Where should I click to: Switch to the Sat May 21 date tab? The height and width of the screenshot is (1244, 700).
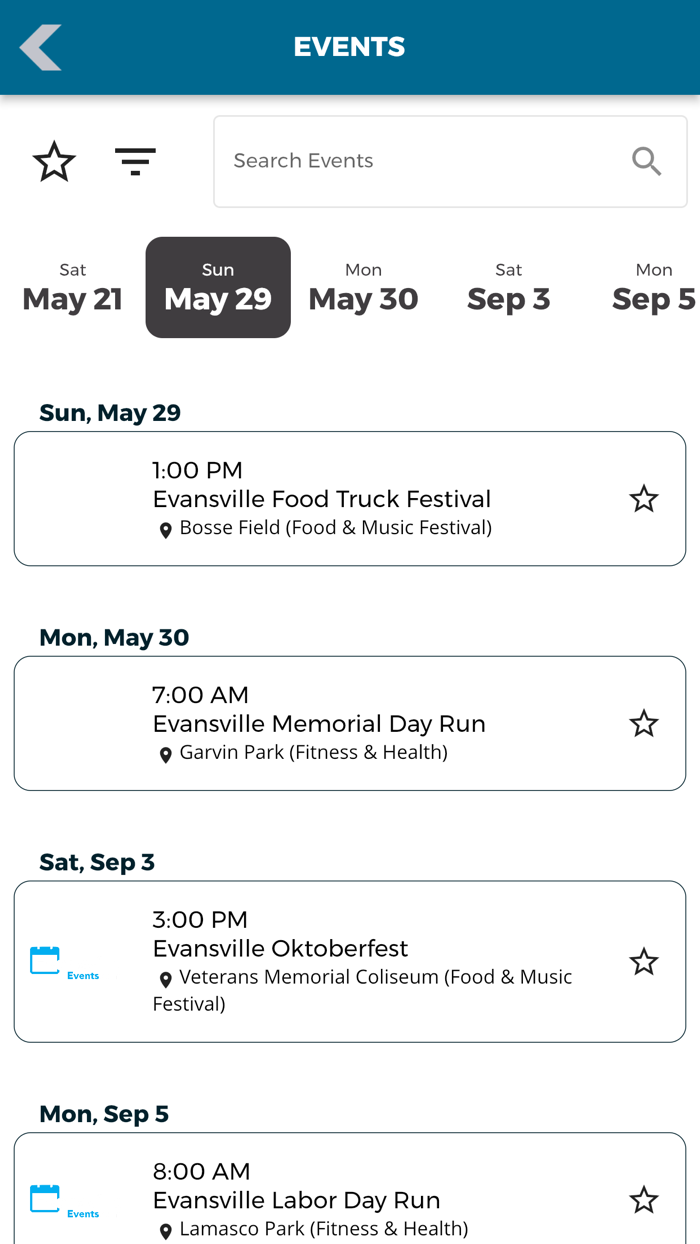72,287
